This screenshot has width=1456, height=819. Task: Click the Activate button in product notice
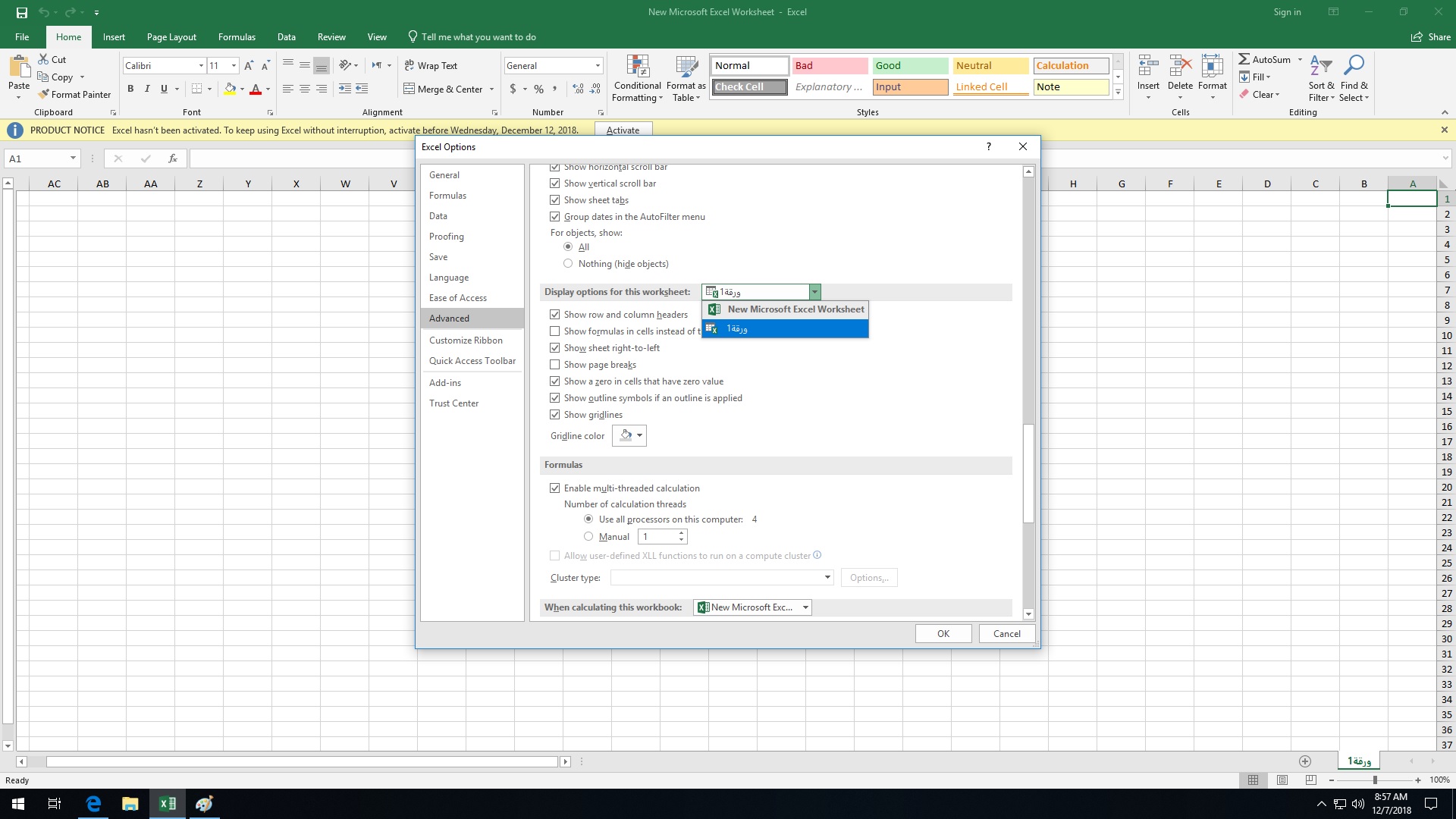click(x=623, y=130)
